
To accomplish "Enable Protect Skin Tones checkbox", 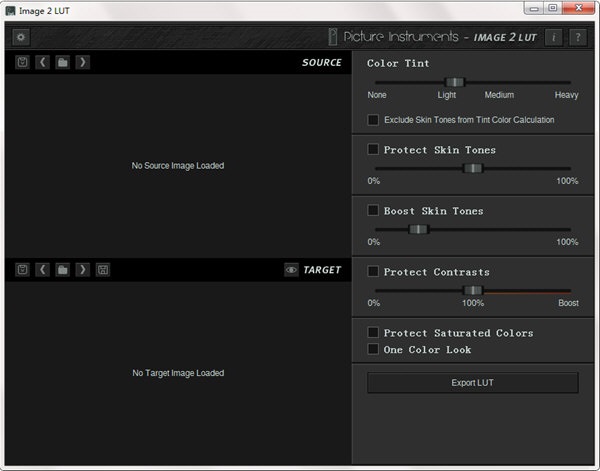I will click(373, 149).
